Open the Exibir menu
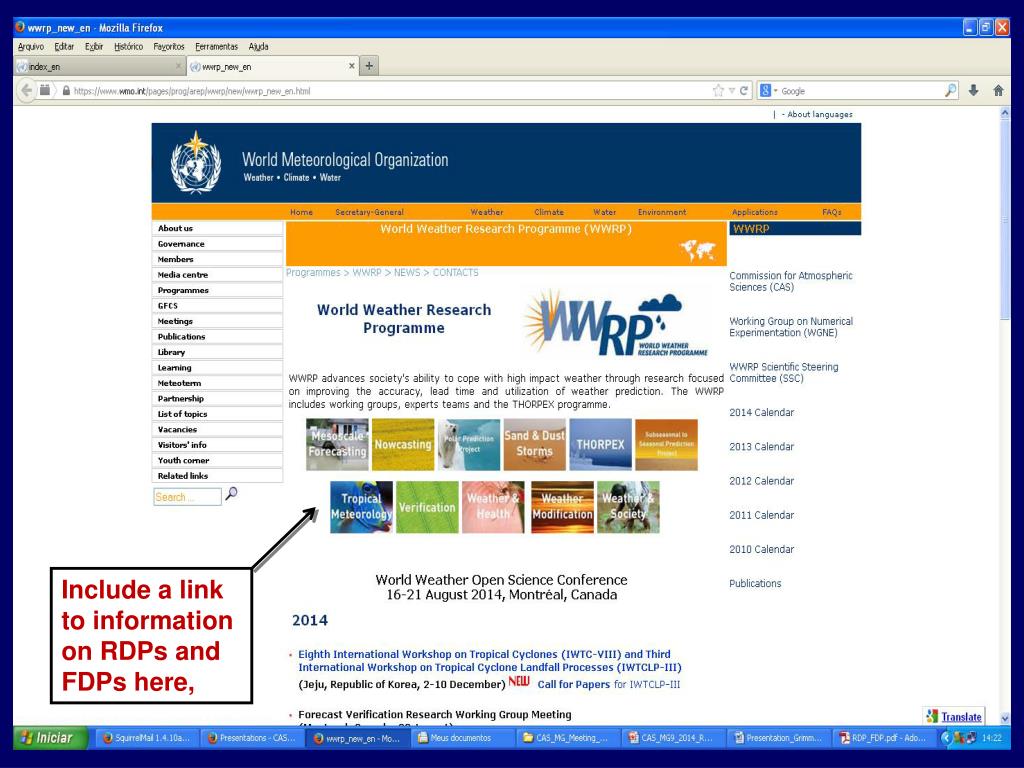The width and height of the screenshot is (1024, 768). click(94, 46)
